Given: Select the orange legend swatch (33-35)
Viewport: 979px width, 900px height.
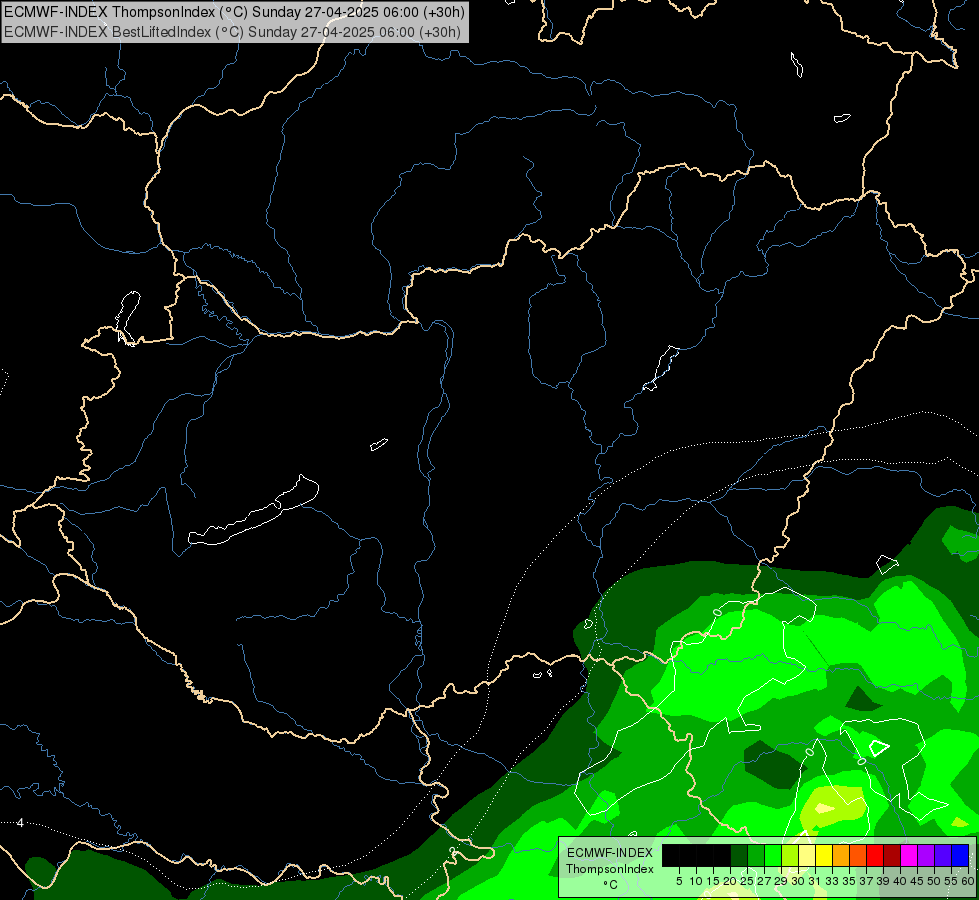Looking at the screenshot, I should pos(842,856).
